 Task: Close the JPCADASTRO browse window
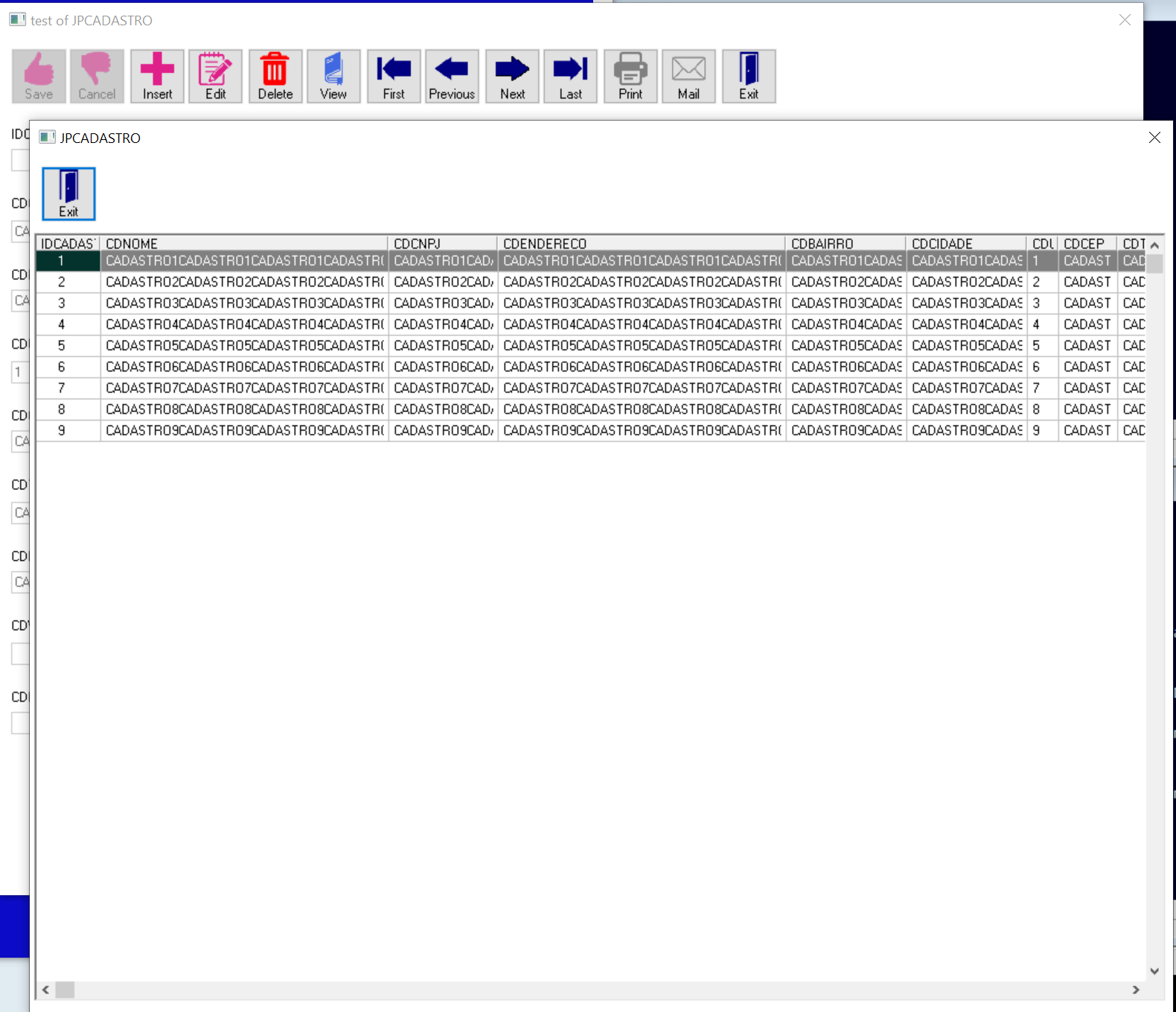click(x=1154, y=138)
